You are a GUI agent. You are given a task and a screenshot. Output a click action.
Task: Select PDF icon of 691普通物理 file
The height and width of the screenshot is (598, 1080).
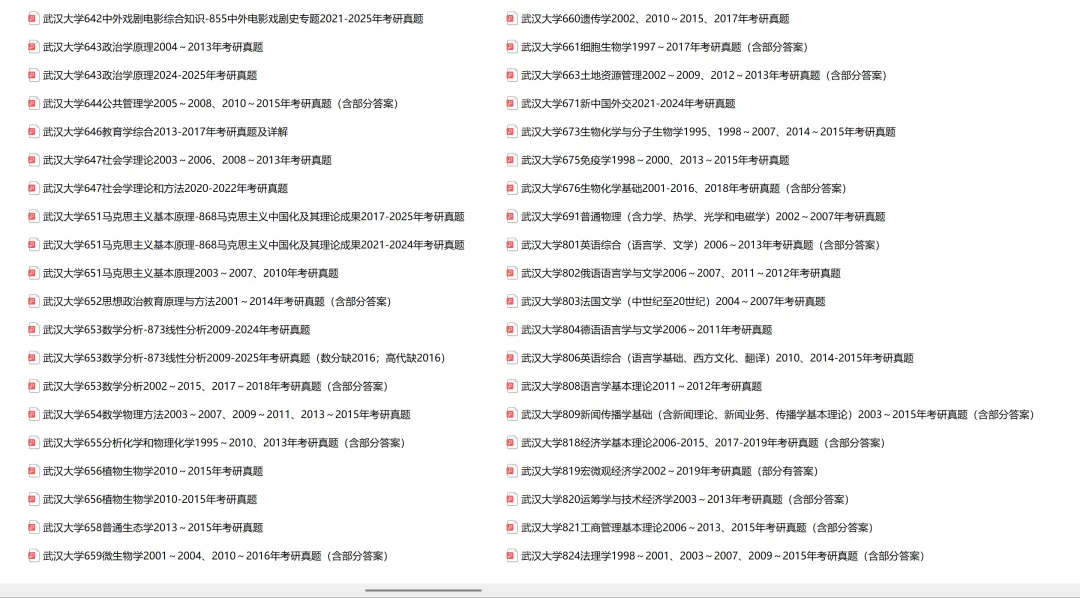click(512, 216)
